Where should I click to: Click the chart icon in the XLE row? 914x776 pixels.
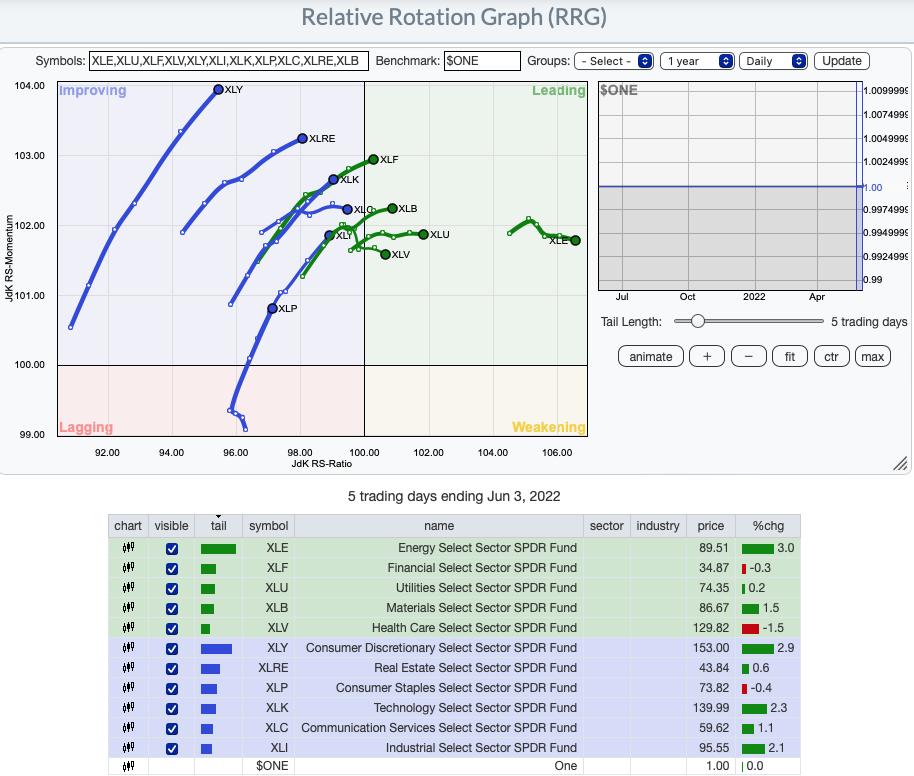(x=128, y=548)
